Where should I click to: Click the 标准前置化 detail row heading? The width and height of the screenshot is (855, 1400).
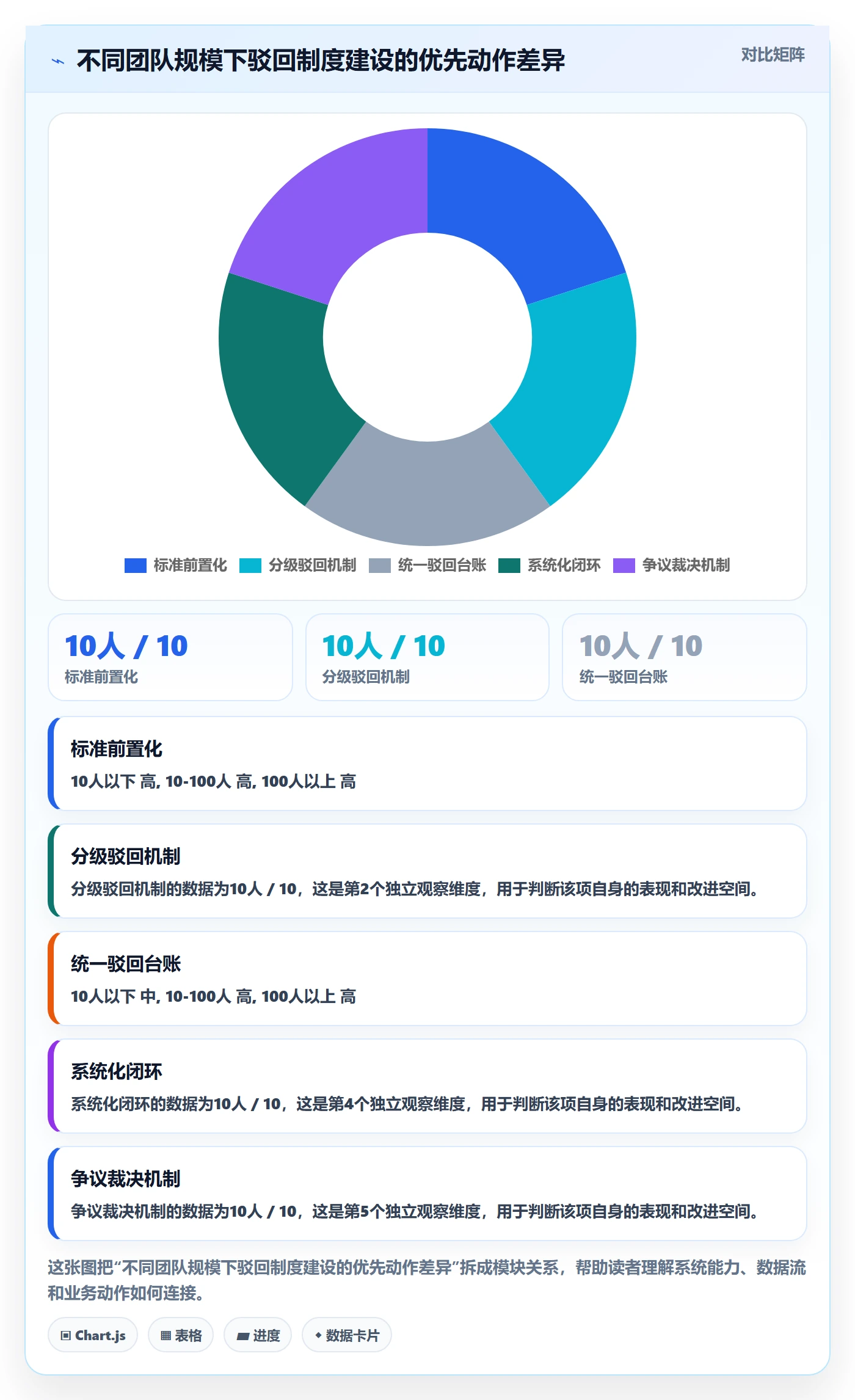[x=117, y=749]
